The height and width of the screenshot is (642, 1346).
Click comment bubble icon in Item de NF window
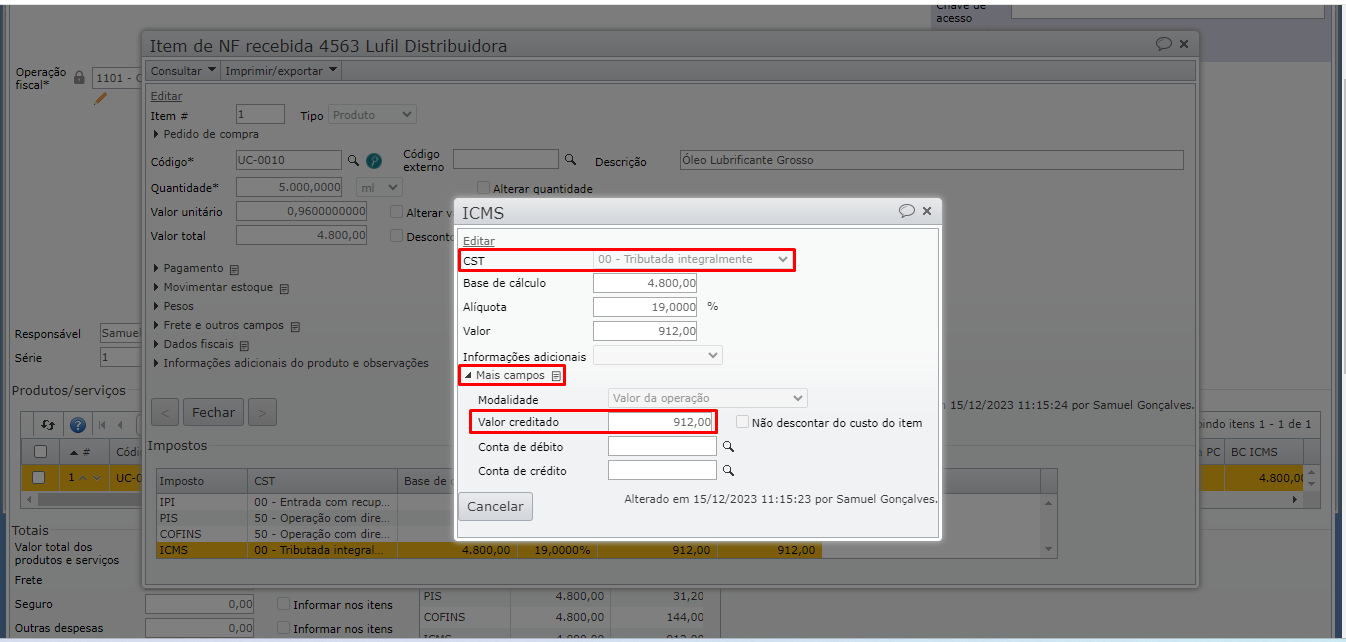click(x=1164, y=44)
